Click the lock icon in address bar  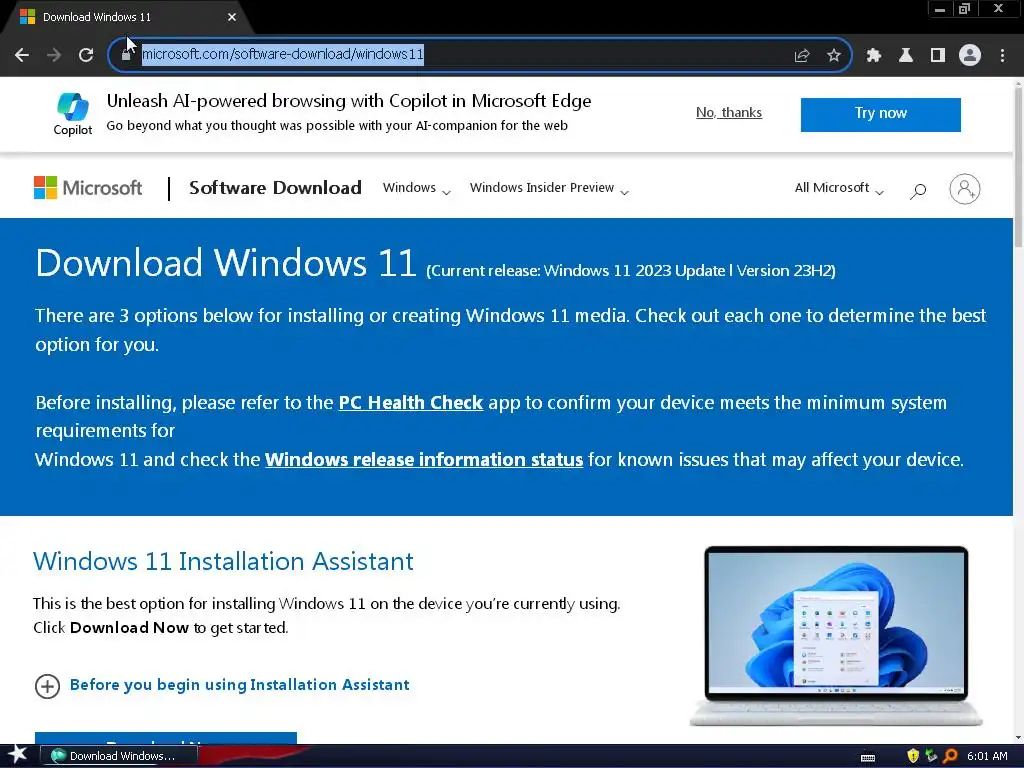point(126,55)
